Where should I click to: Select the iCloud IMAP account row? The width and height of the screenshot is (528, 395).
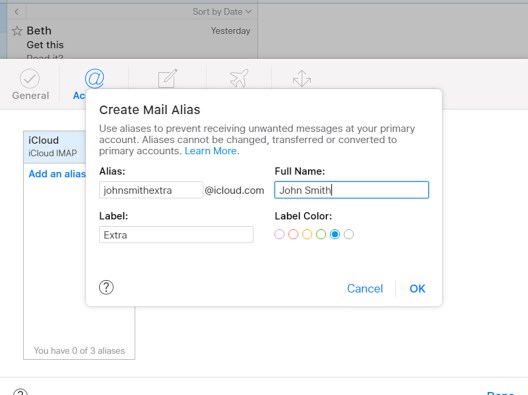tap(55, 147)
